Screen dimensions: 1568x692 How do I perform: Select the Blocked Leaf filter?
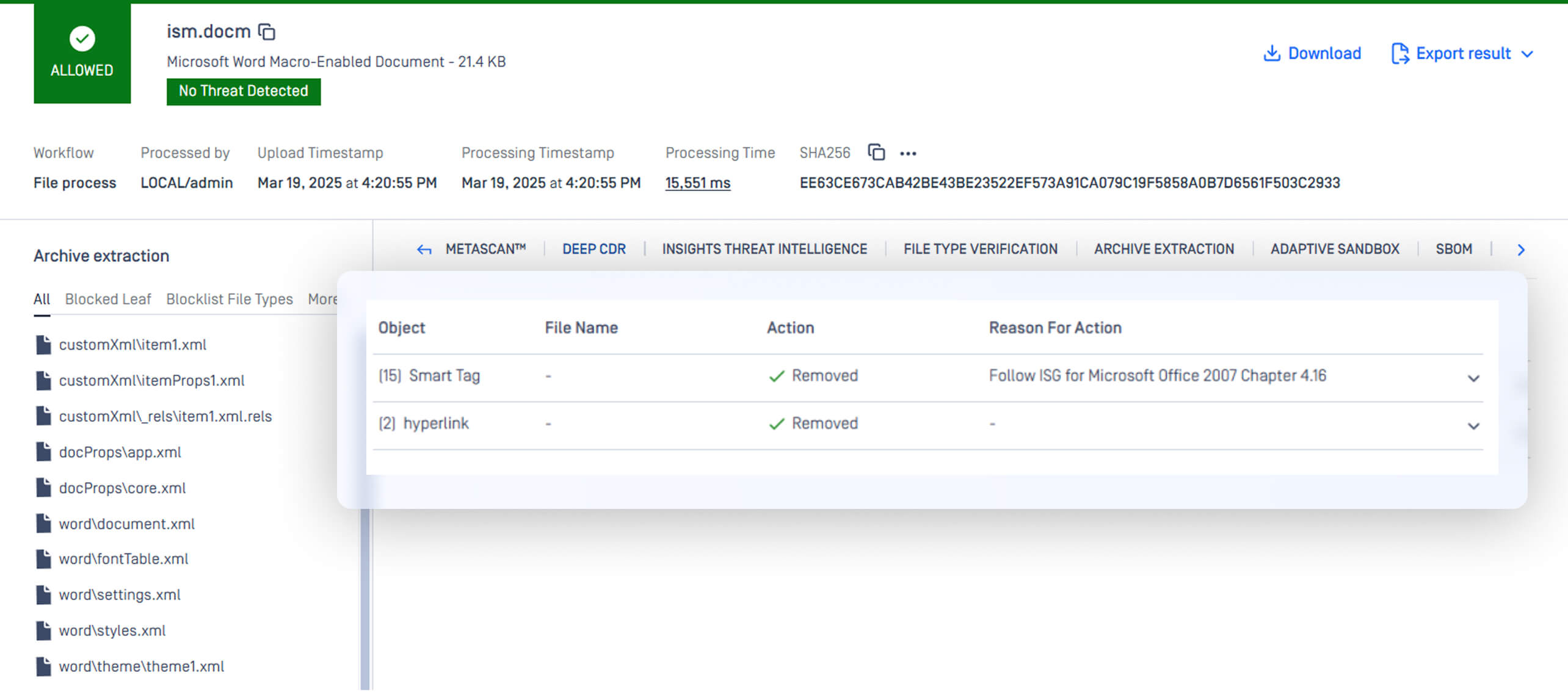(108, 299)
